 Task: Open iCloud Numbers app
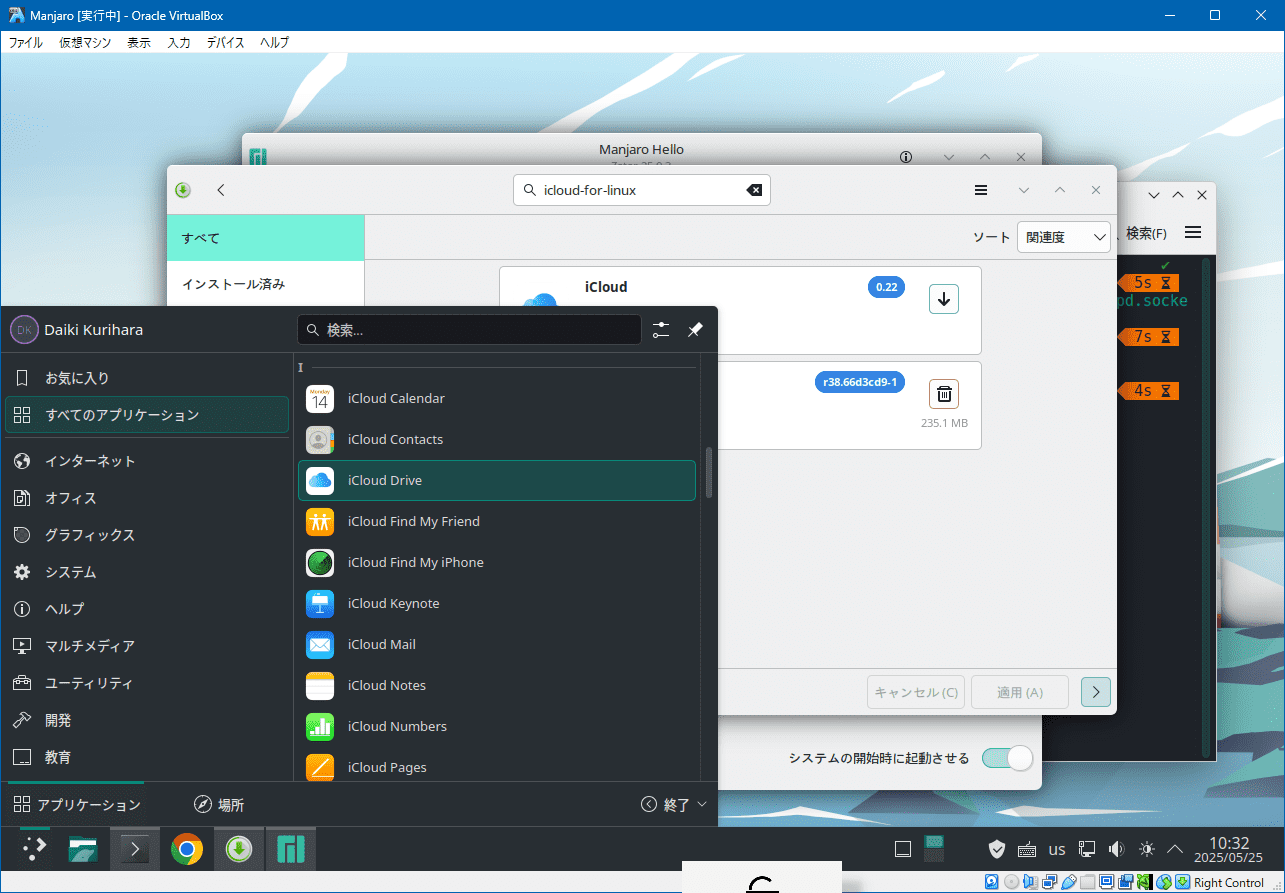click(x=496, y=726)
